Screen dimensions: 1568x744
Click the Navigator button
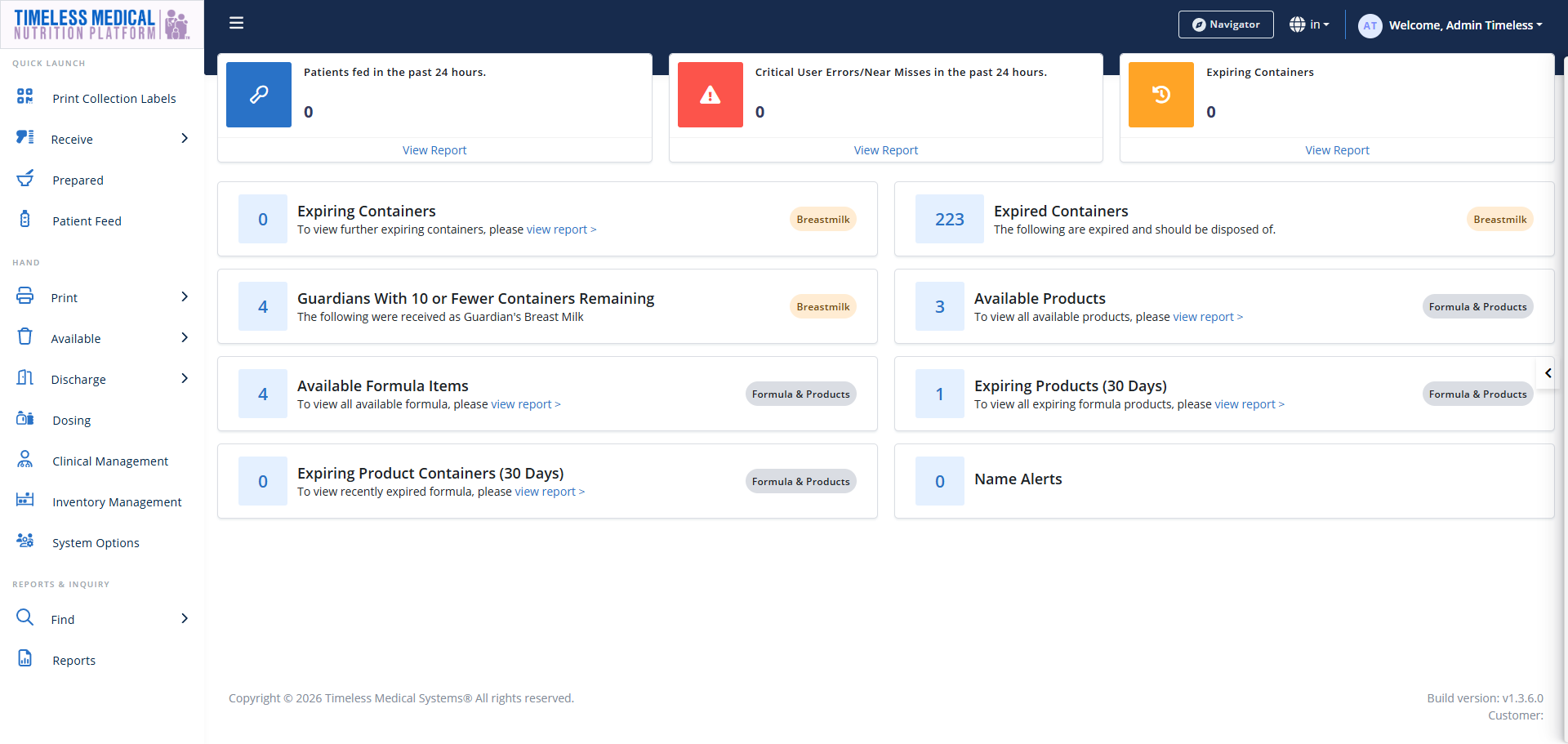pyautogui.click(x=1226, y=25)
